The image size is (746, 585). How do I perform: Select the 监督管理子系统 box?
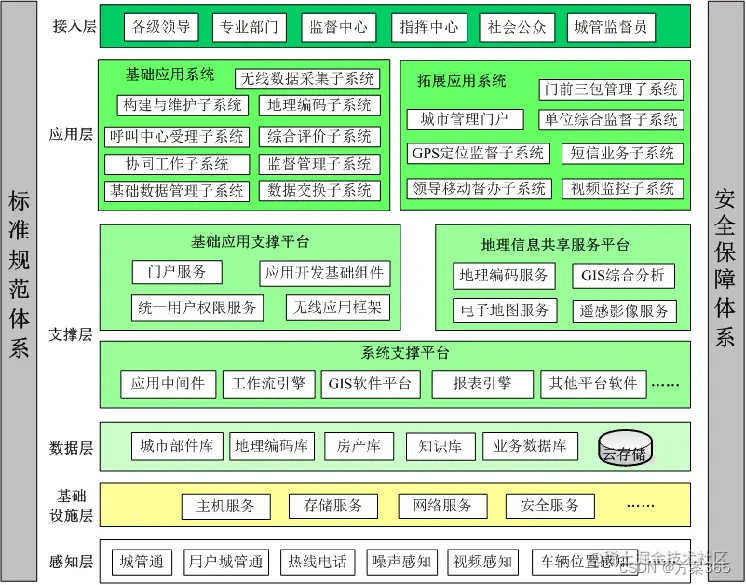pos(320,165)
